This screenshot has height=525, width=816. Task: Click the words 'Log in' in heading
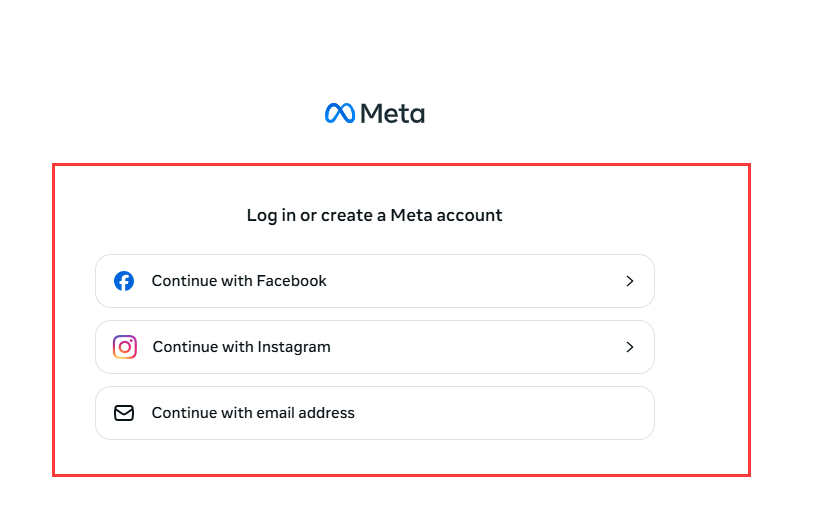[262, 215]
